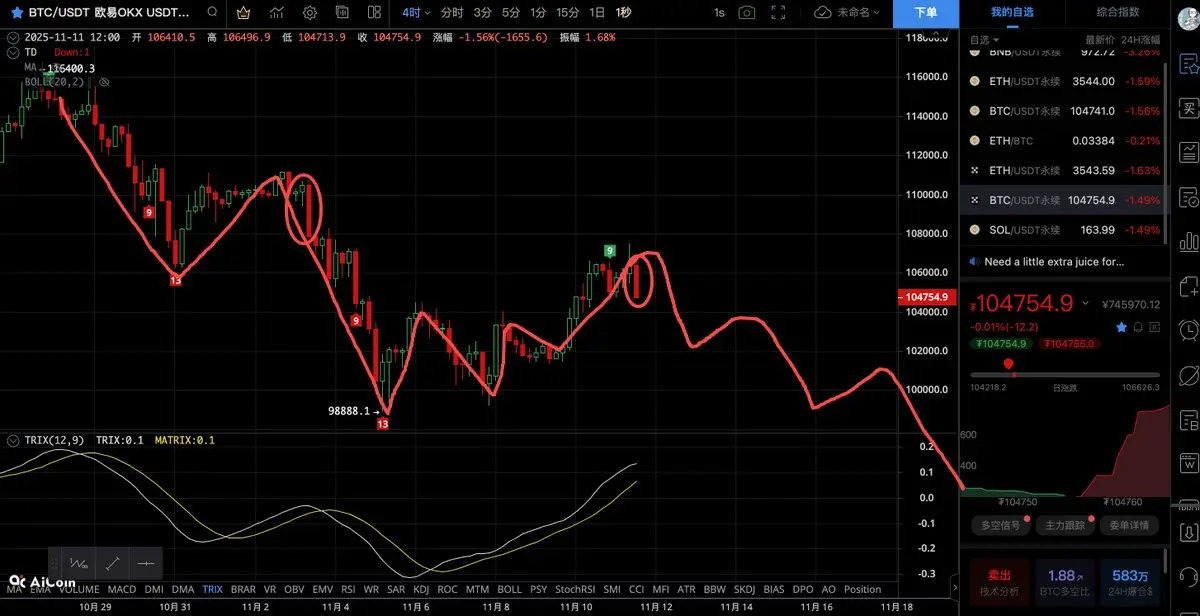Select the 5分 timeframe

pyautogui.click(x=511, y=13)
